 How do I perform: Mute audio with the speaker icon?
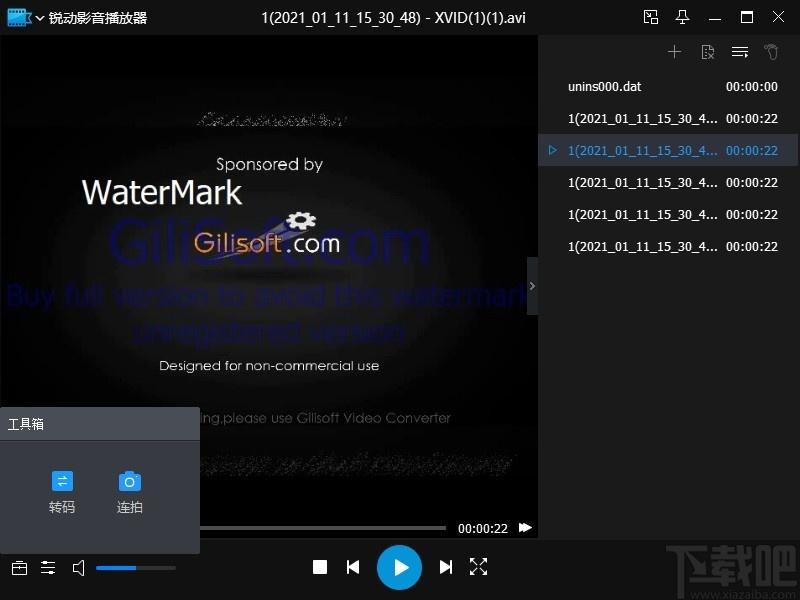coord(79,567)
